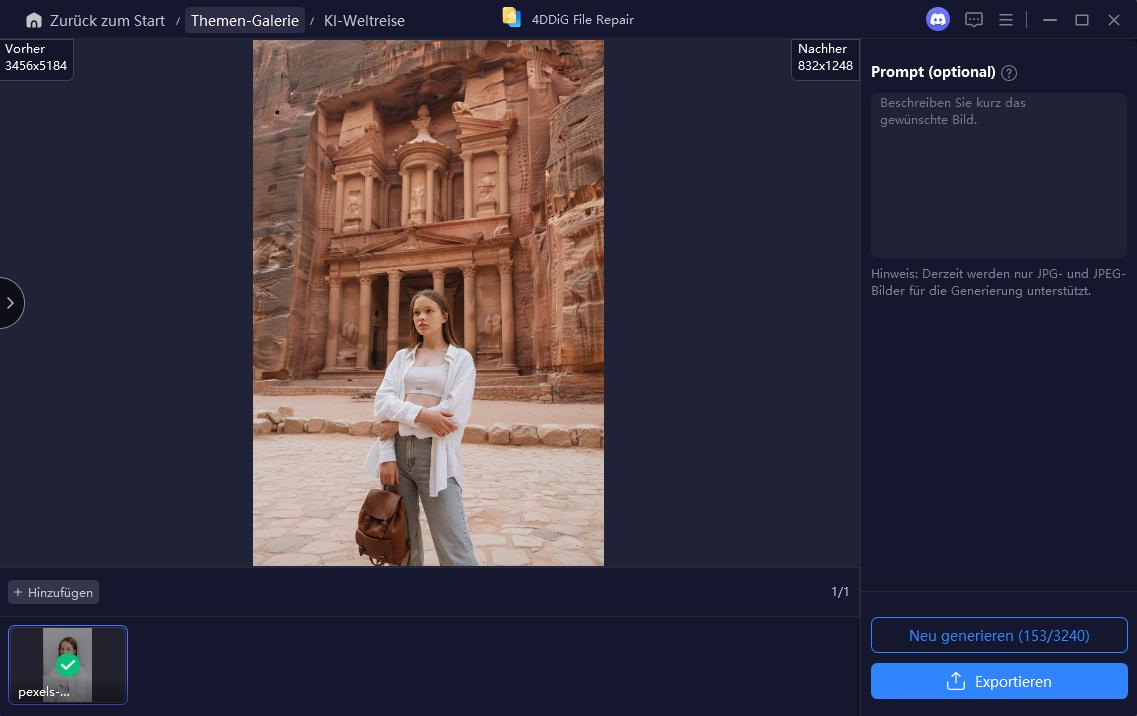This screenshot has height=716, width=1137.
Task: Close the 4DDiG File Repair window
Action: tap(1114, 20)
